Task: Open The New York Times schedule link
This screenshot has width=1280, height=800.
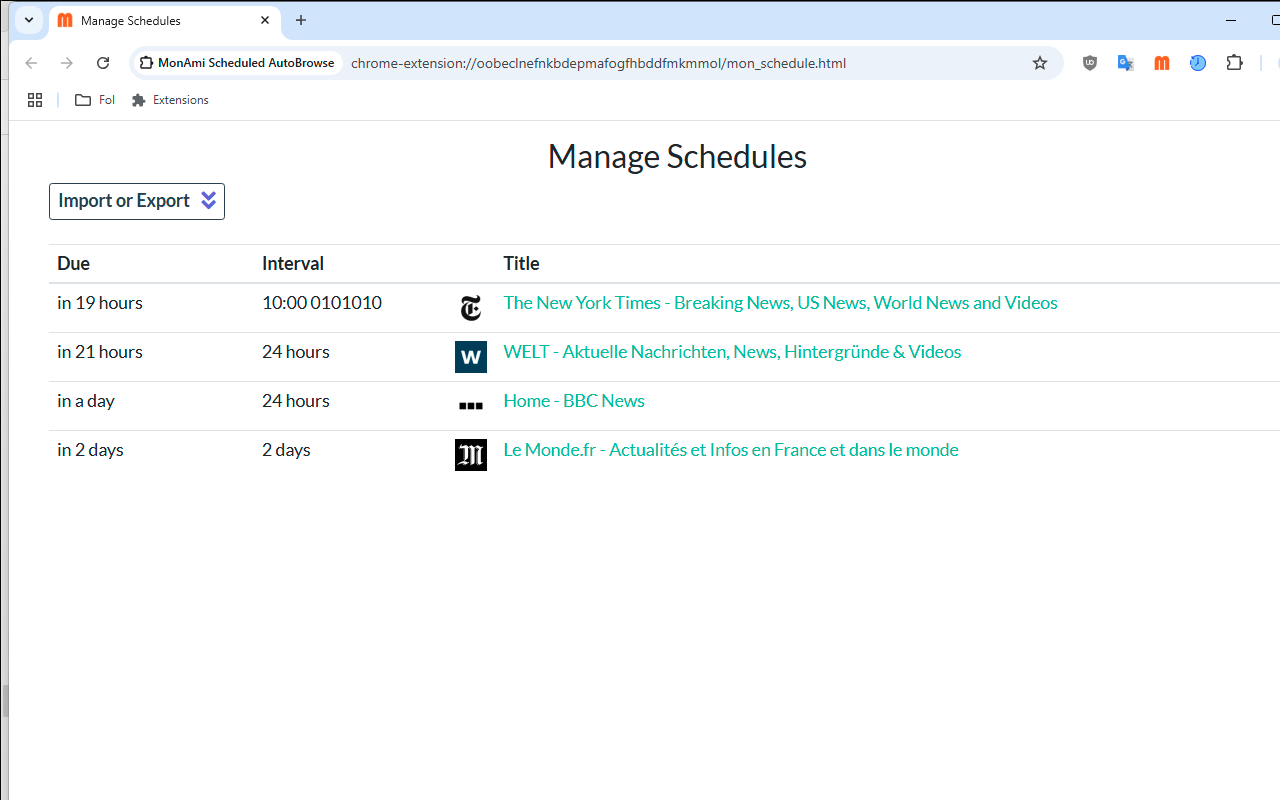Action: pos(780,303)
